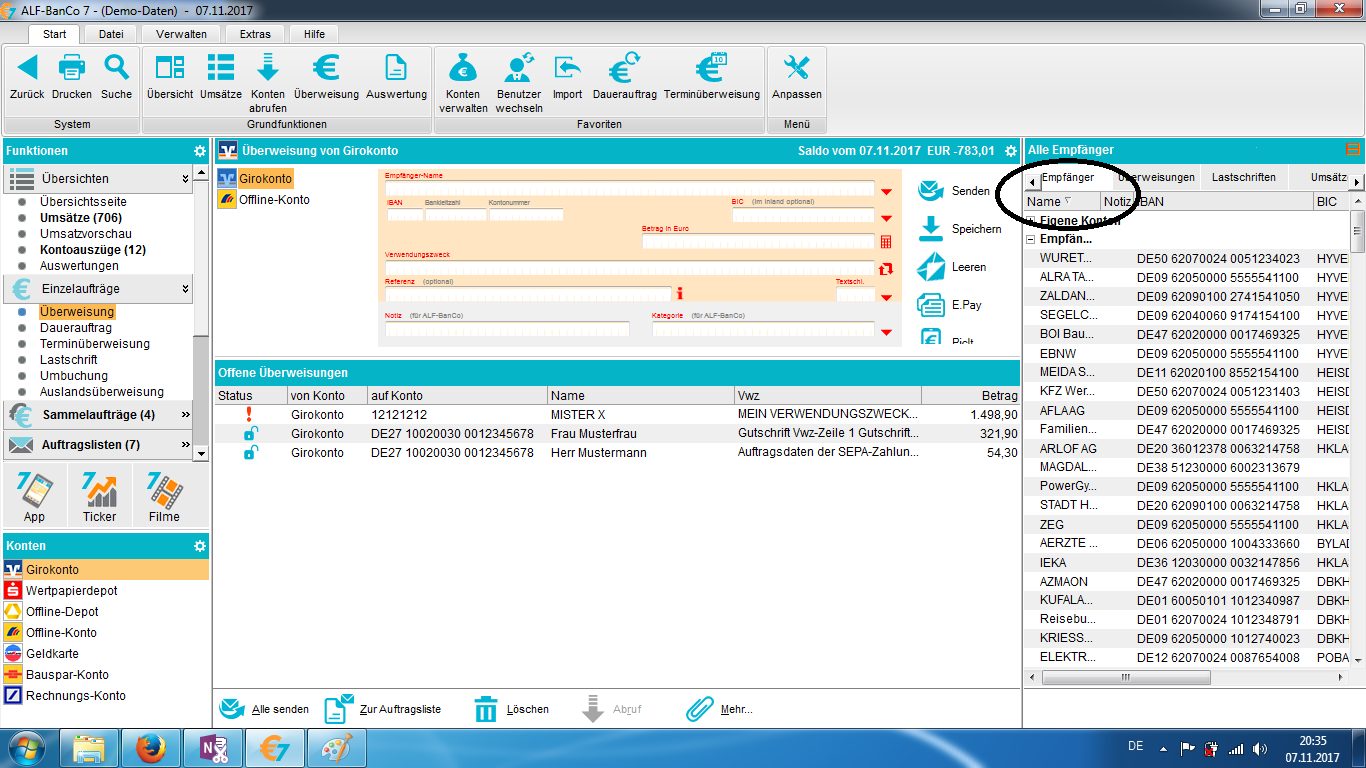Open Dauerauftrag from the Favoriten group
Viewport: 1366px width, 768px height.
tap(625, 68)
